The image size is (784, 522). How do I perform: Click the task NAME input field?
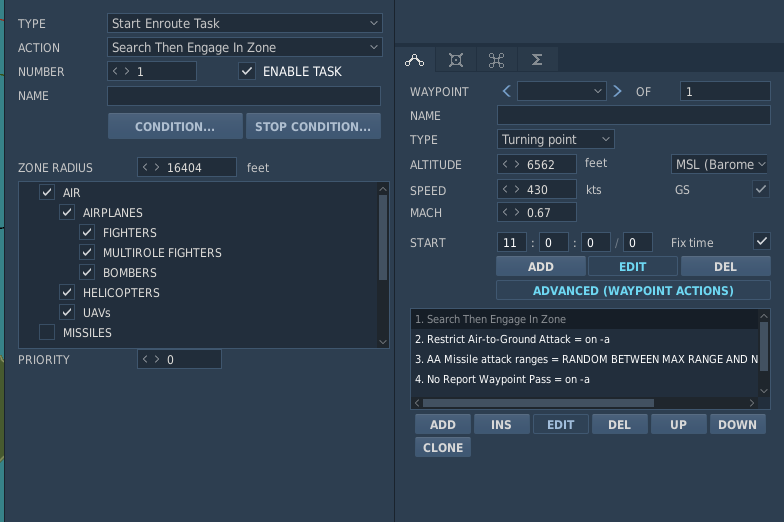click(x=244, y=96)
